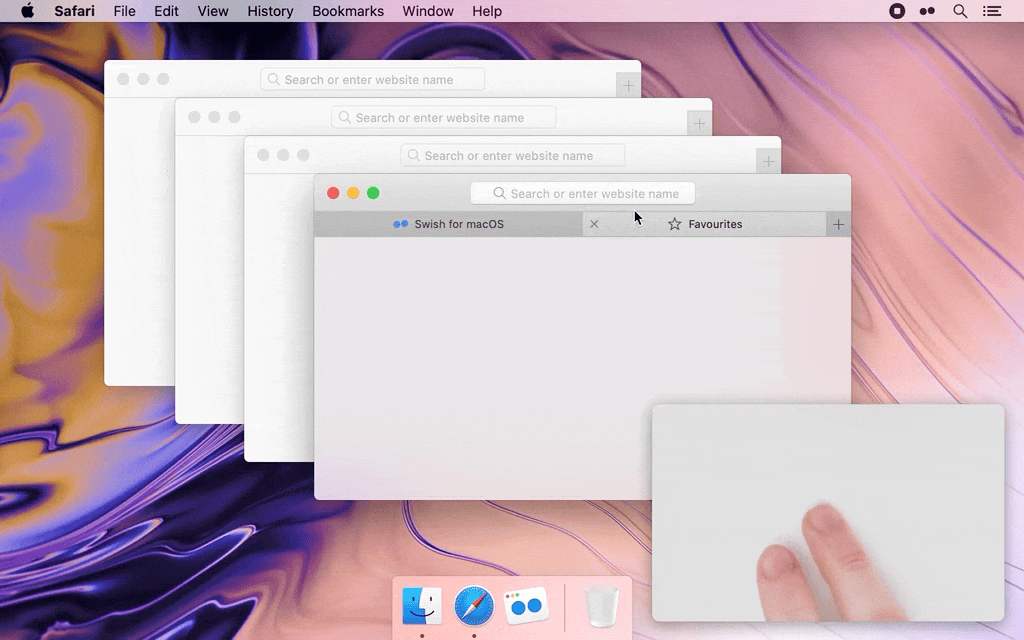Screen dimensions: 1024x640
Task: Stop the screen recording via menu bar icon
Action: click(895, 11)
